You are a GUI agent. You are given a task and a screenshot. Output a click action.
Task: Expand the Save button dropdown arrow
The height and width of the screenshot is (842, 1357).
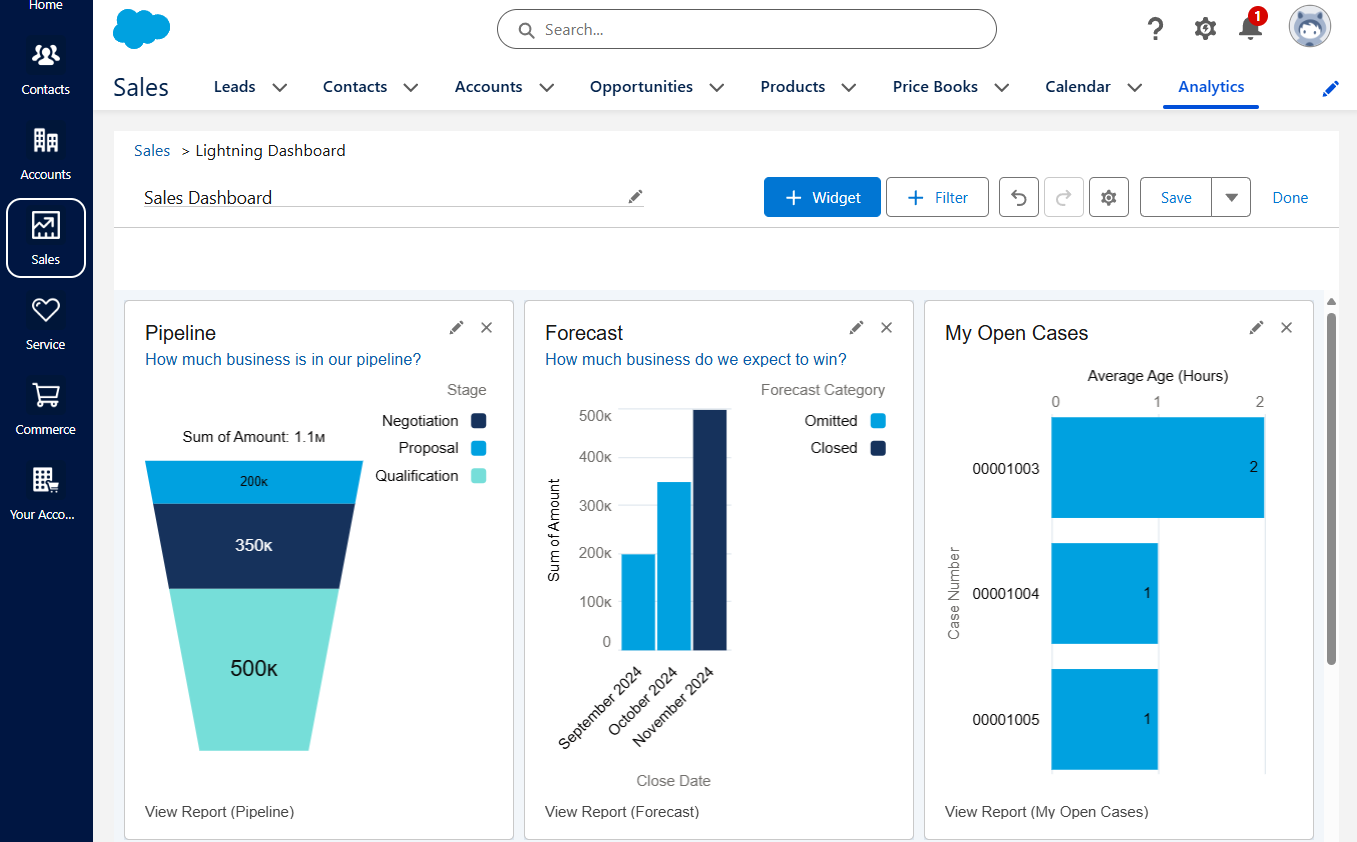pos(1231,197)
